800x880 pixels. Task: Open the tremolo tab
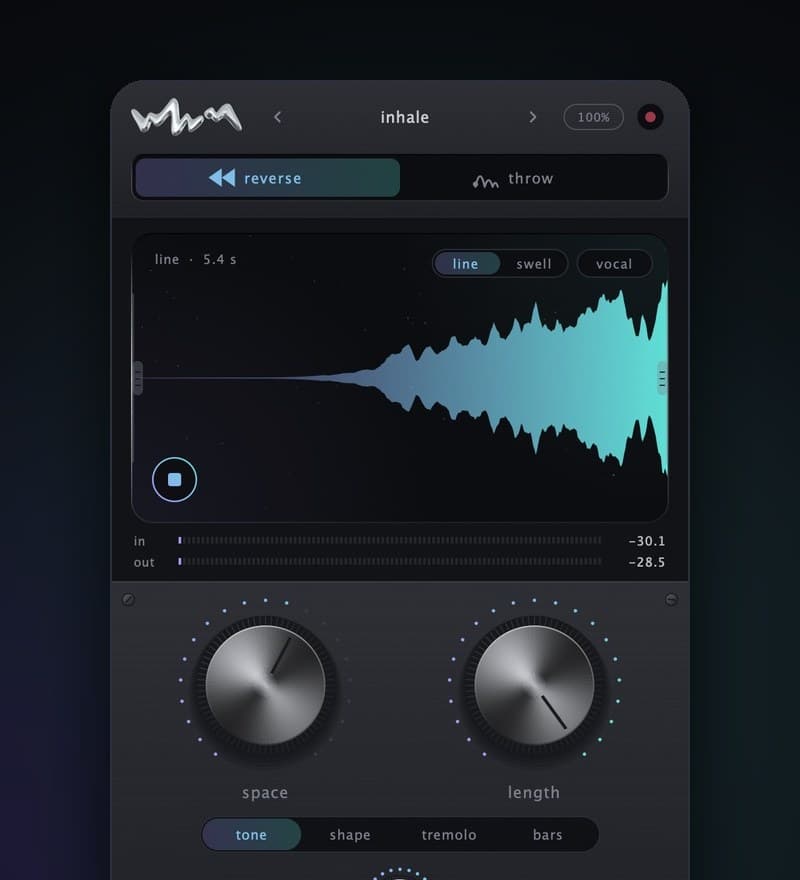click(x=449, y=835)
